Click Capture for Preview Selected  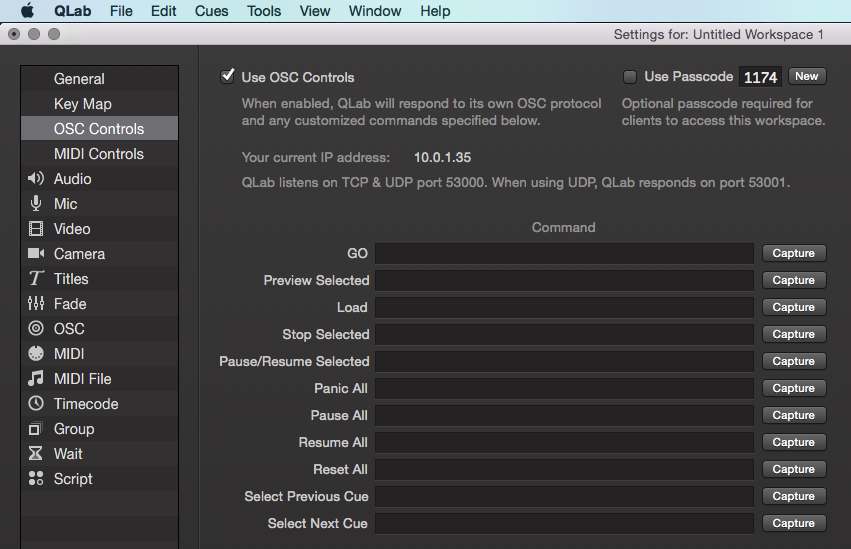tap(794, 280)
